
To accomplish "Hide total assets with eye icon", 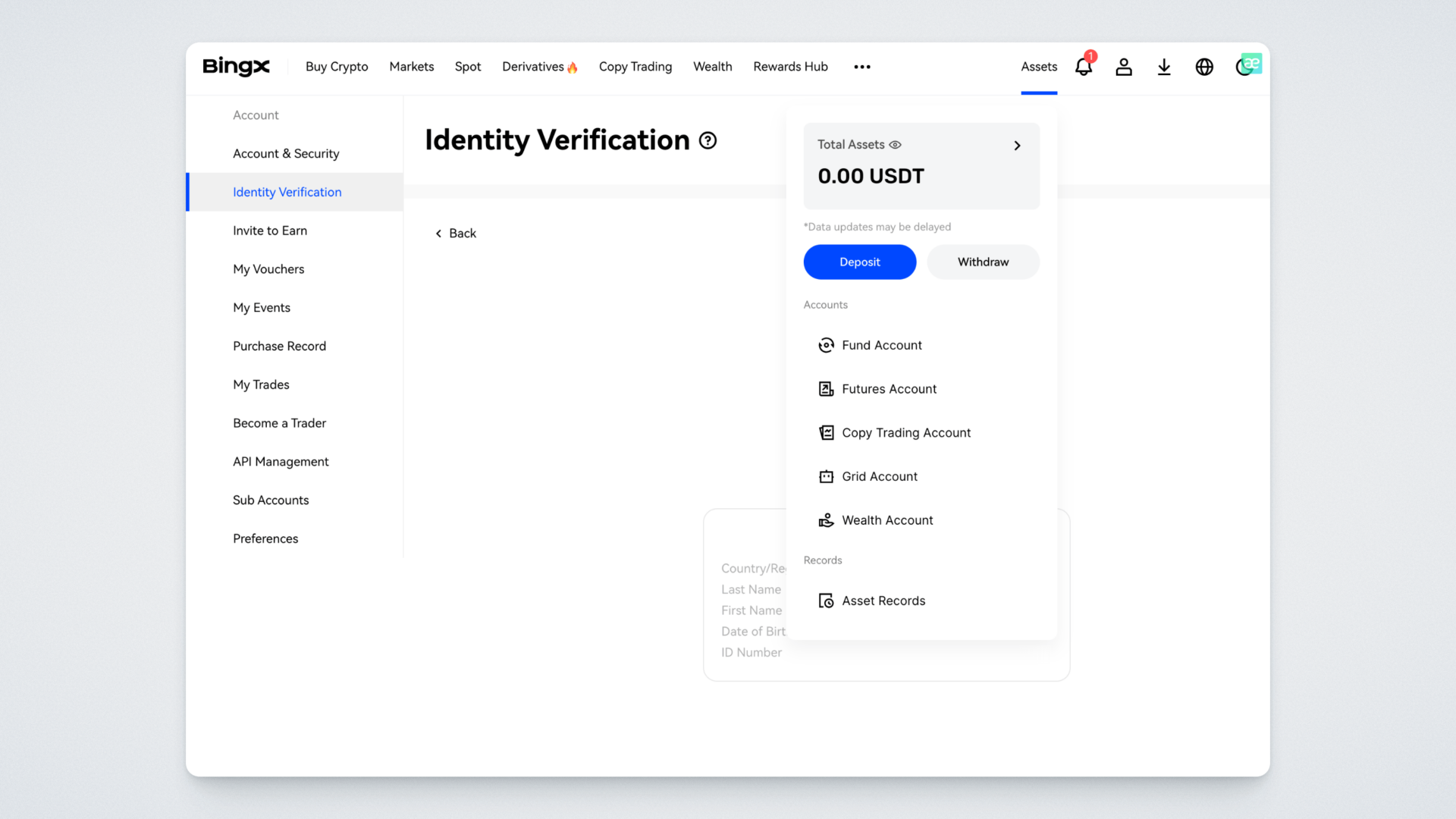I will (x=895, y=145).
